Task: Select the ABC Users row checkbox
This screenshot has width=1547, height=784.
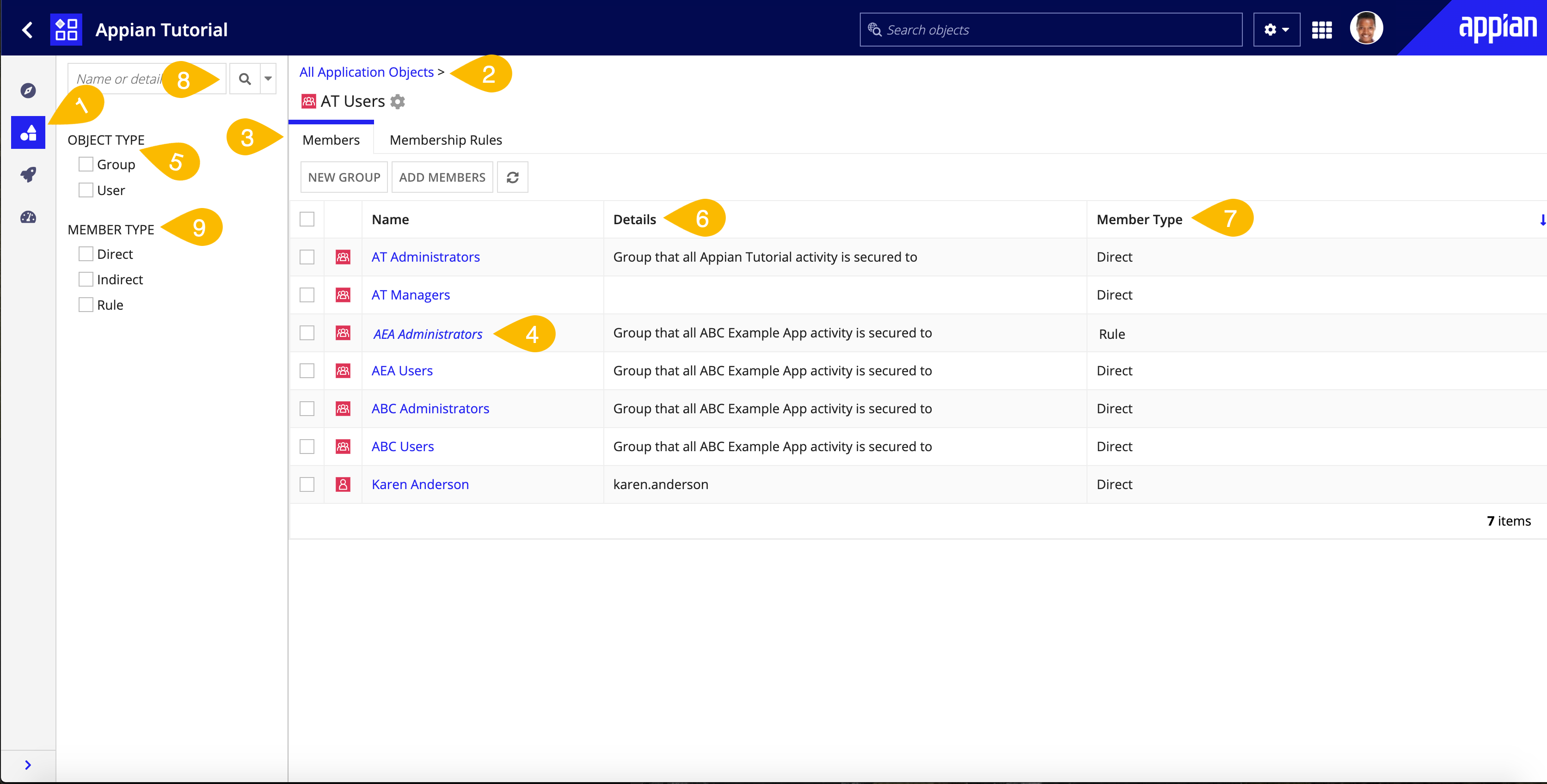Action: point(307,446)
